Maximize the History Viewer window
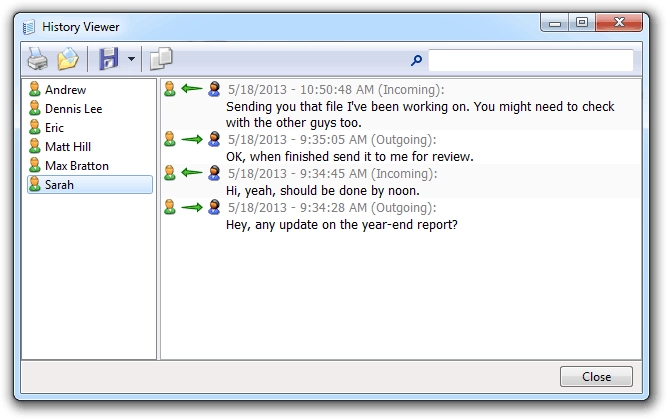The image size is (668, 420). point(582,21)
